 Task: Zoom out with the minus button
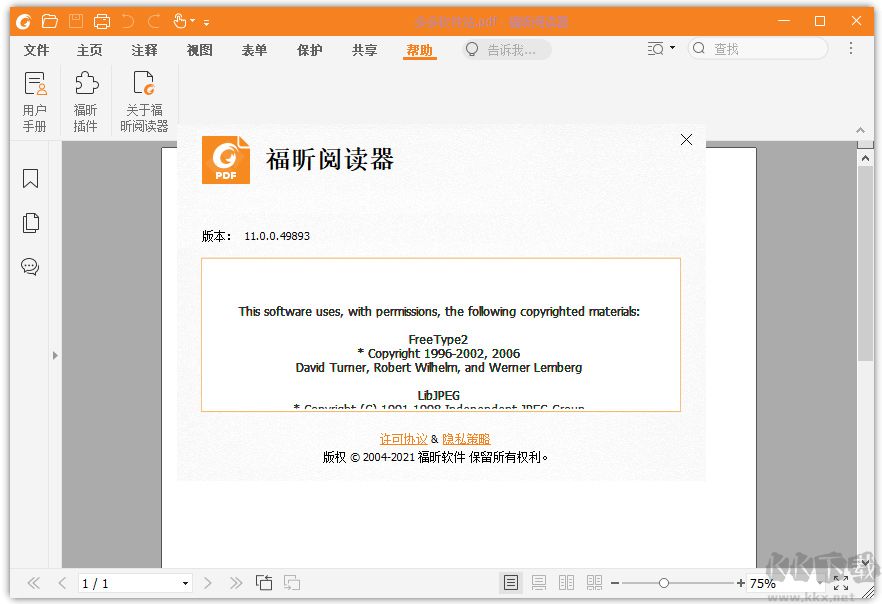615,583
